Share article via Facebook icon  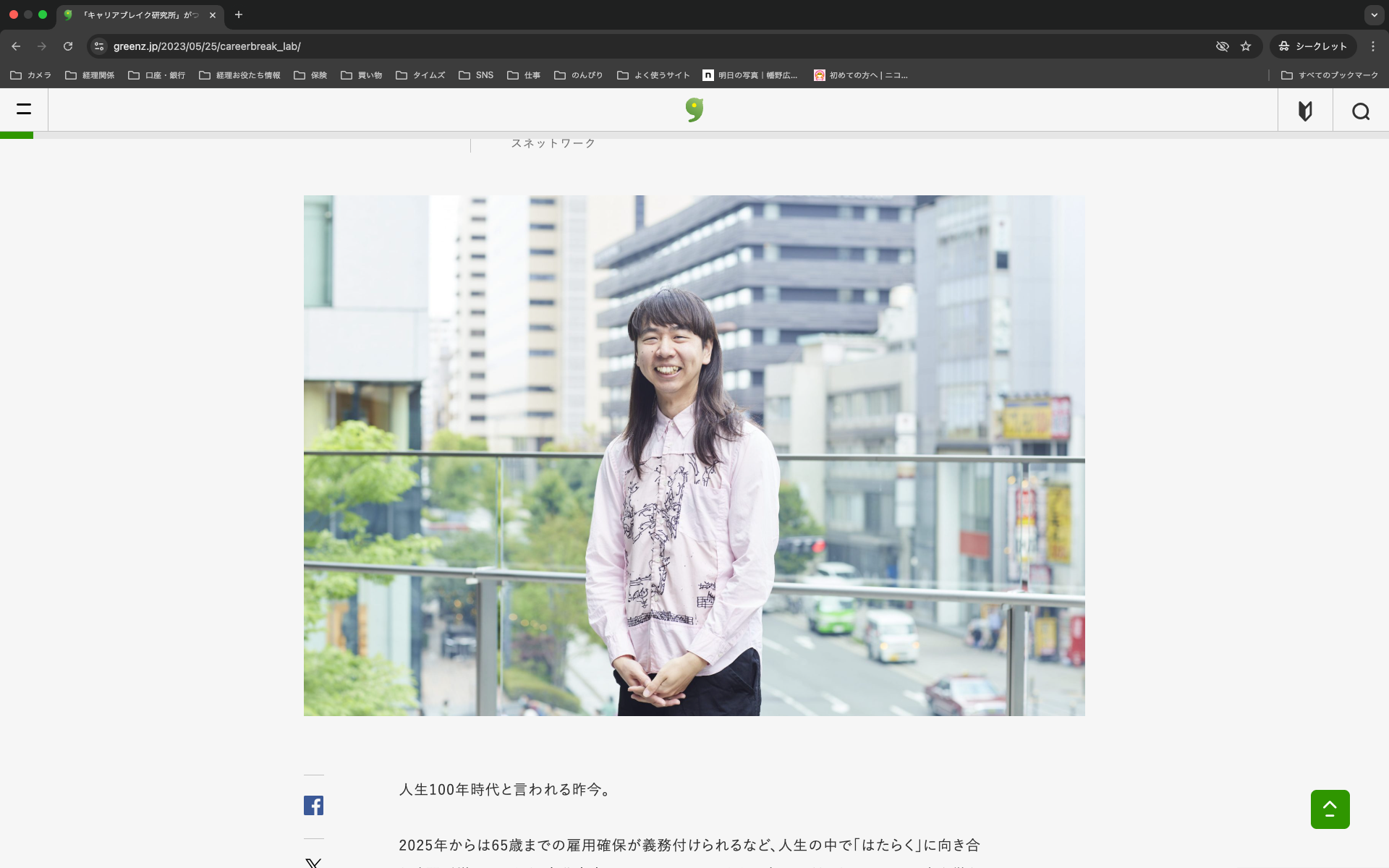point(313,805)
